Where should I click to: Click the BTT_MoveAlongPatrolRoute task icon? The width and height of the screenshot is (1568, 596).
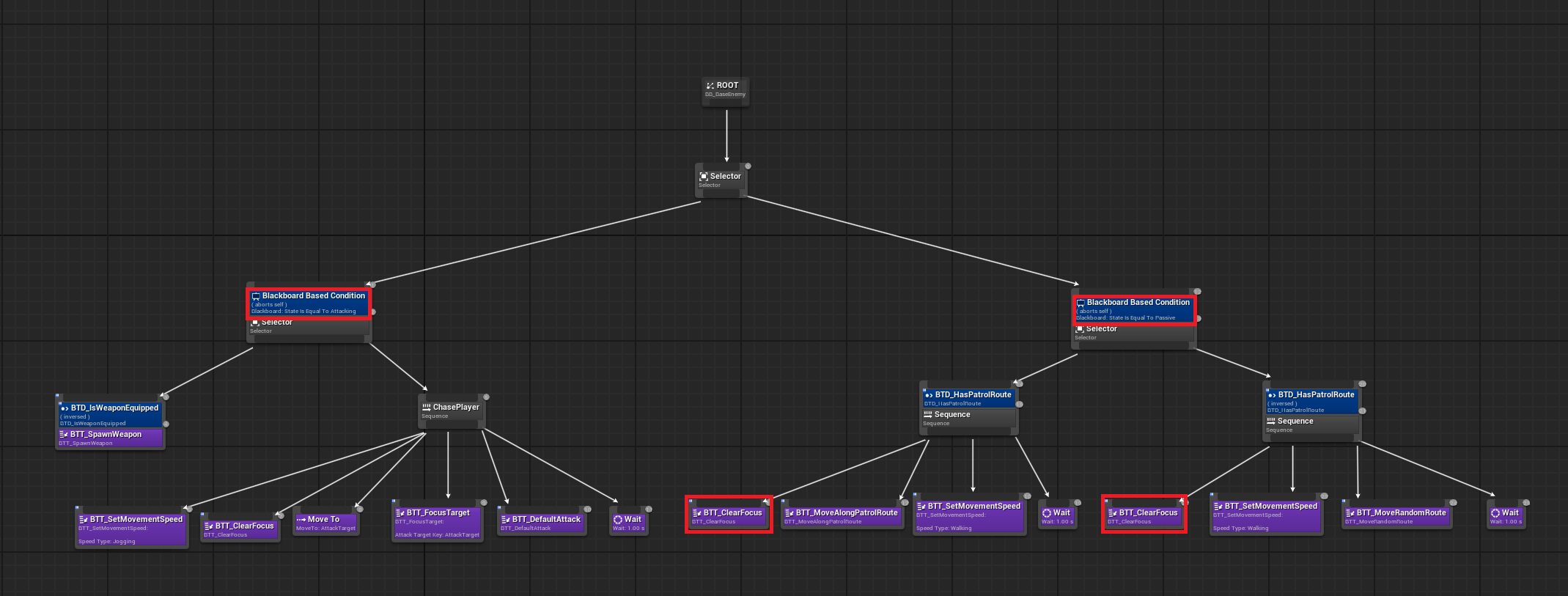coord(789,513)
